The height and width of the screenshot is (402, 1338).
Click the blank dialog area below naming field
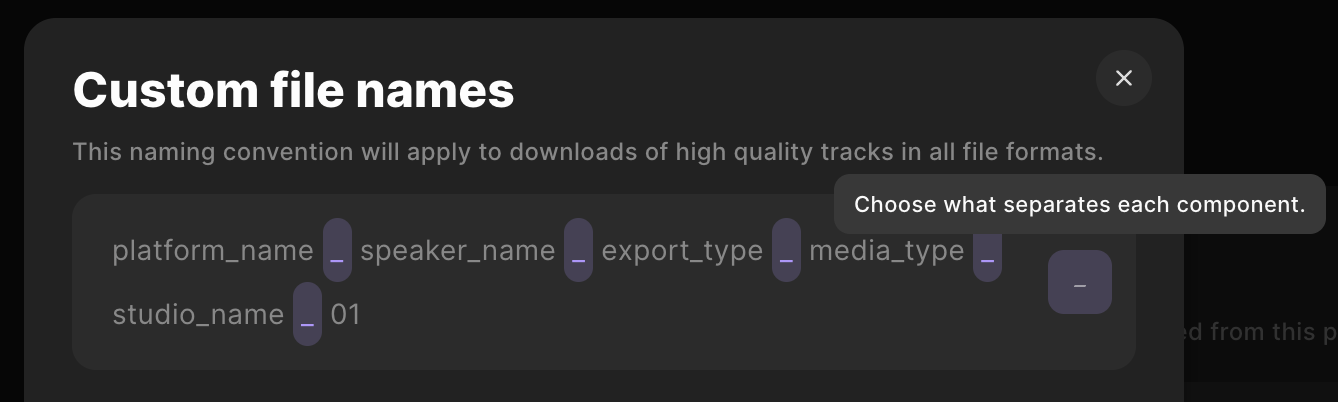[600, 386]
